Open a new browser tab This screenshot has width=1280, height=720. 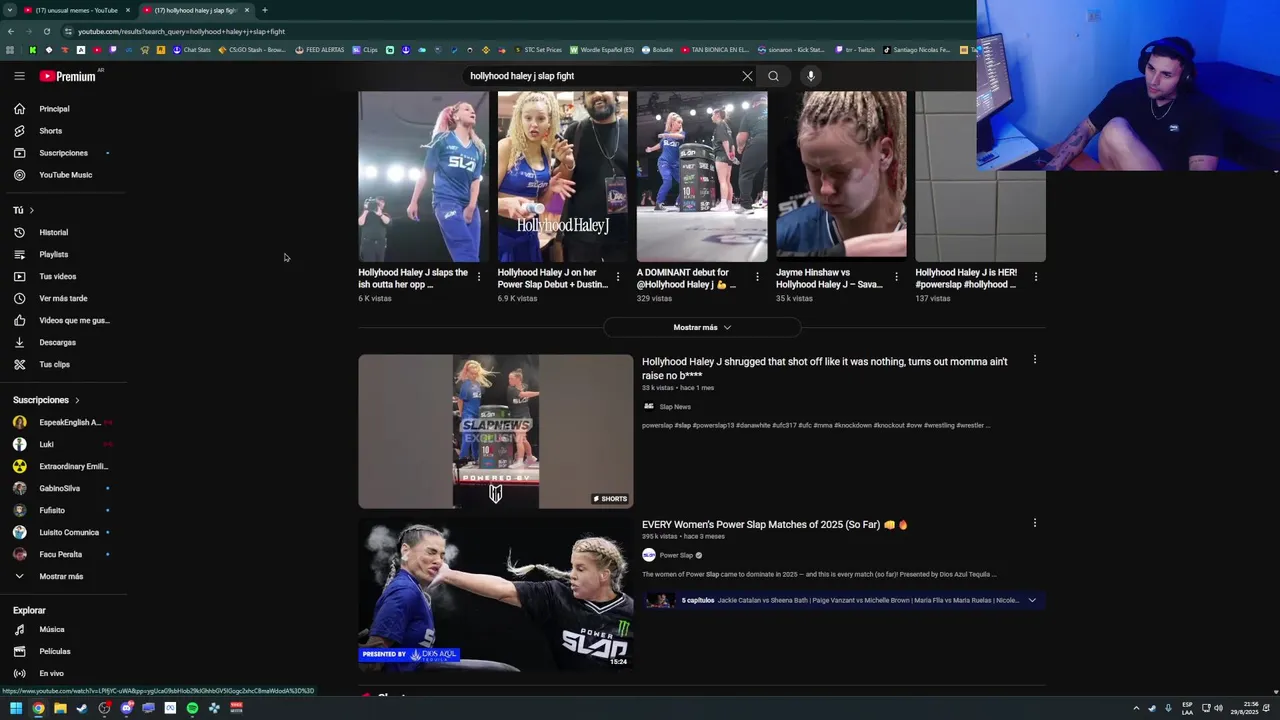coord(264,10)
